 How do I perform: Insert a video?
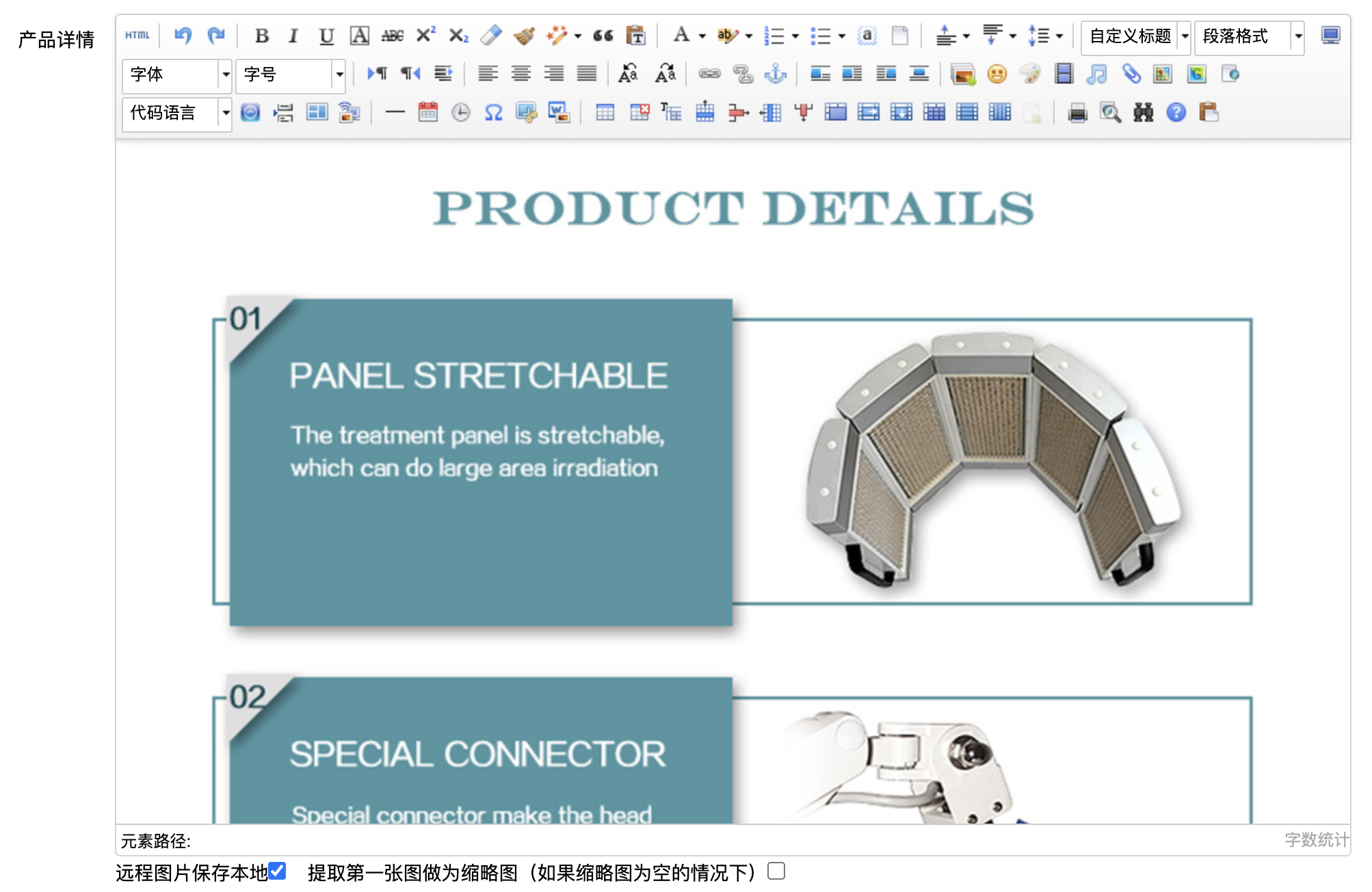tap(1064, 73)
